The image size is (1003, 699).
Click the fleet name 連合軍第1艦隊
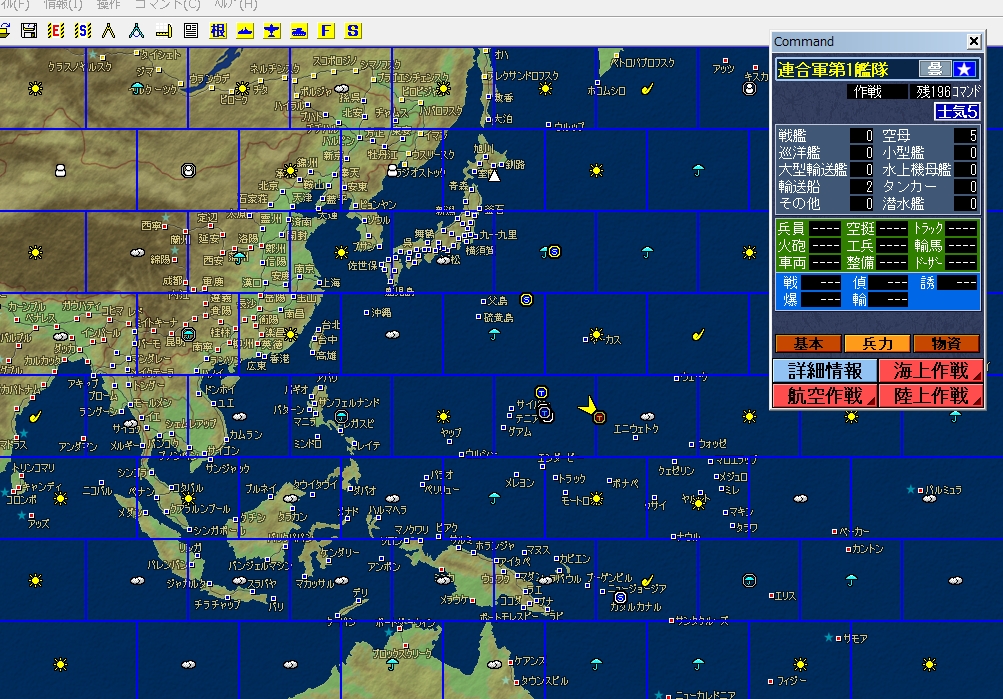833,69
